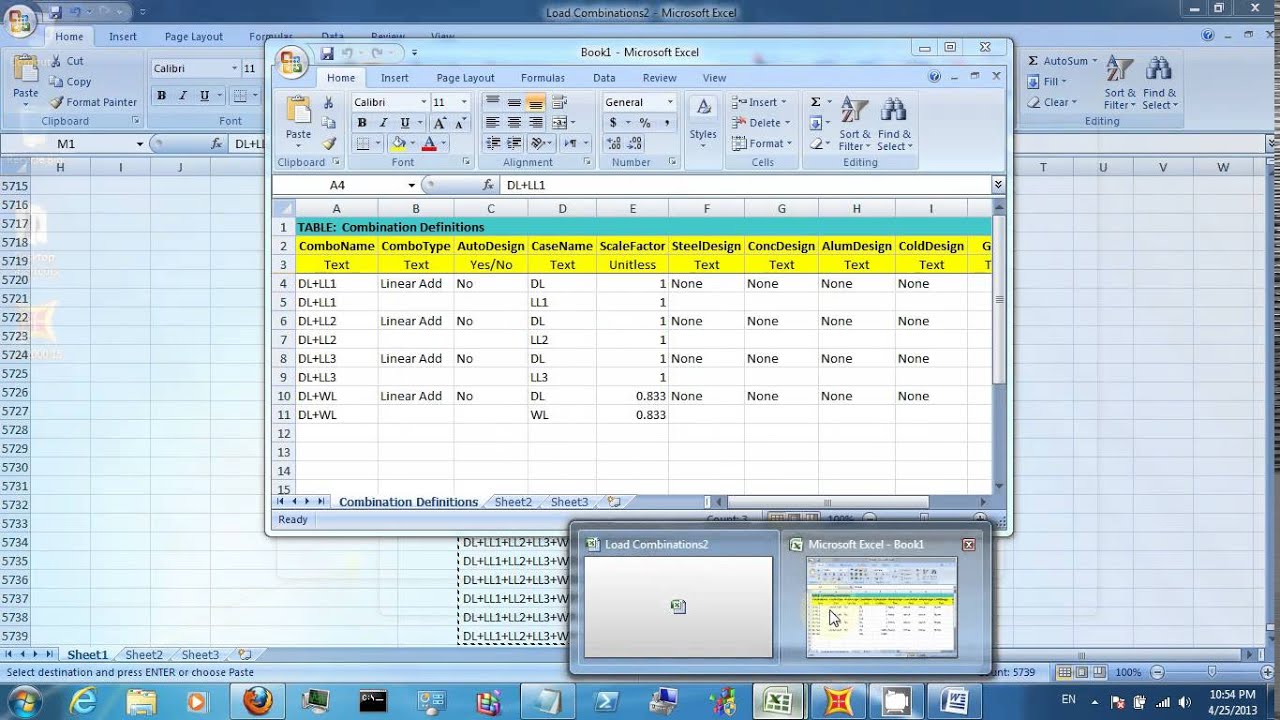Select Sheet3 tab in Load Combinations2 window
Screen dimensions: 1280x720
(200, 655)
